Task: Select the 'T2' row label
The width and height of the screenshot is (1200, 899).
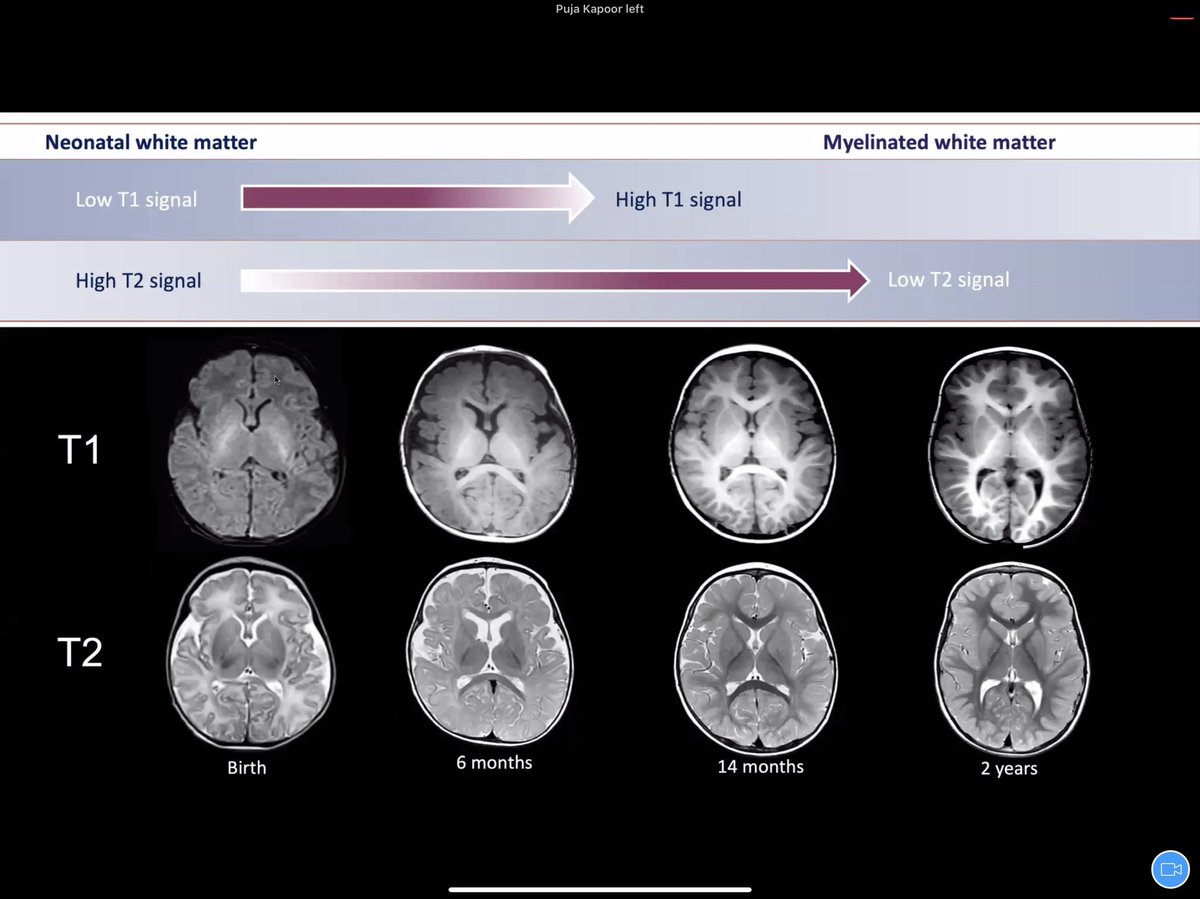Action: (79, 653)
